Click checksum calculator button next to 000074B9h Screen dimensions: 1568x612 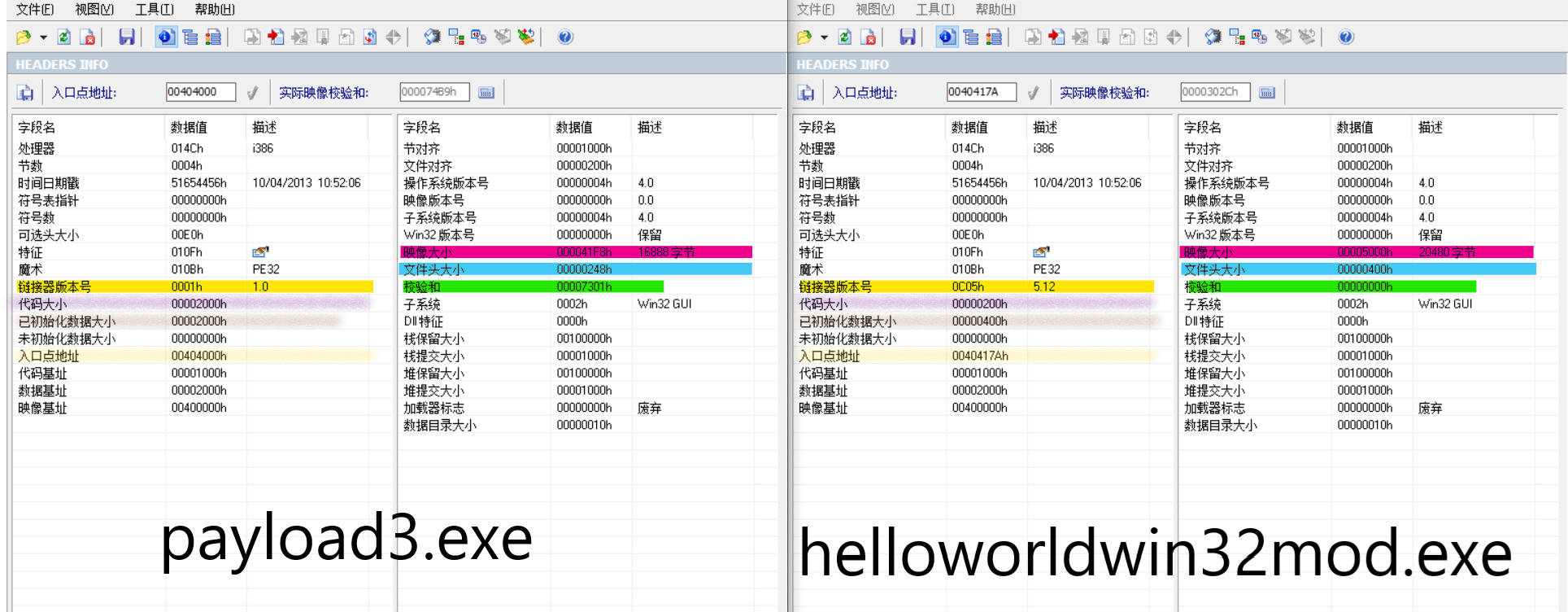tap(486, 93)
